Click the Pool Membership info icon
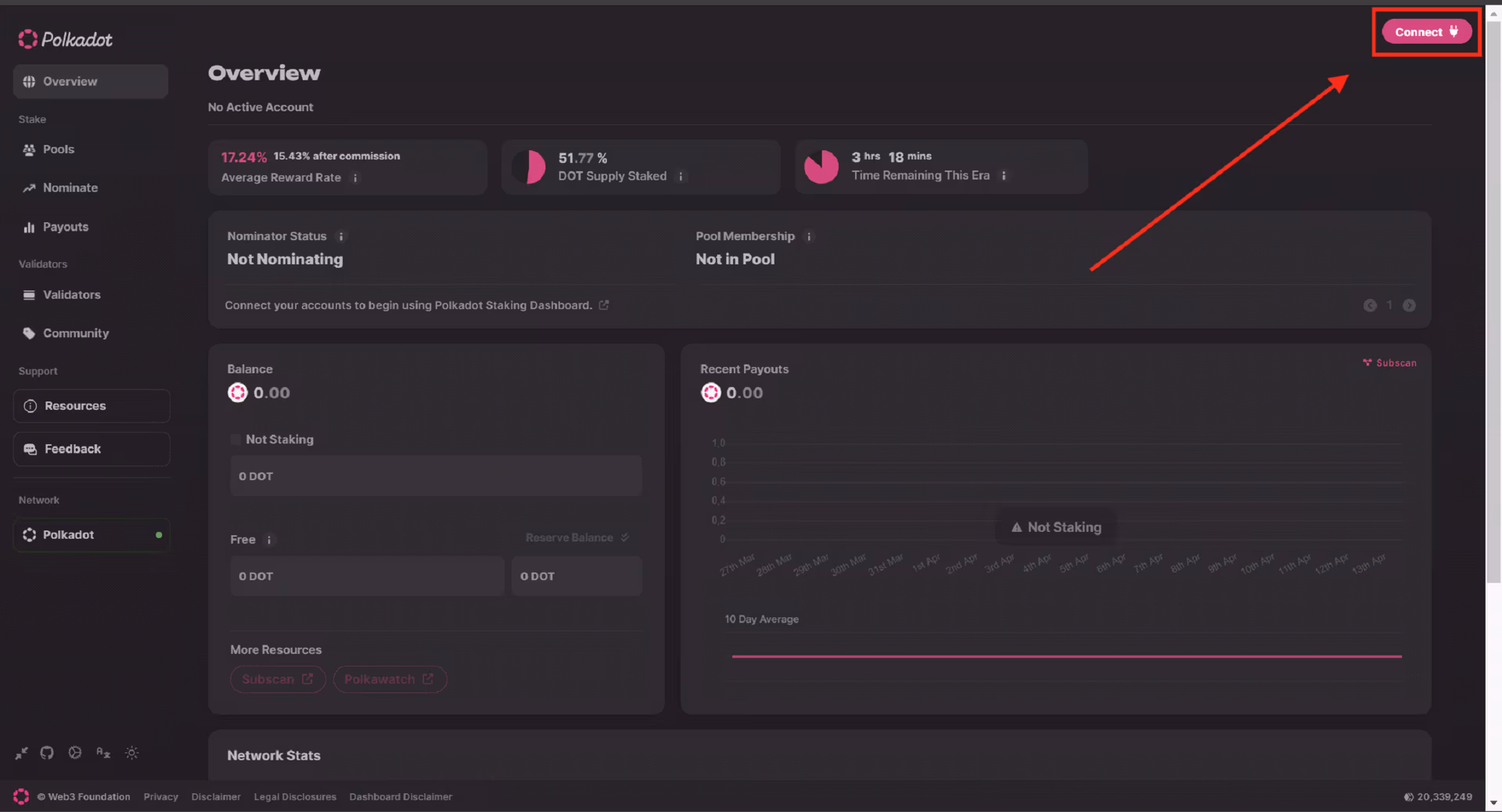The height and width of the screenshot is (812, 1502). (x=810, y=236)
